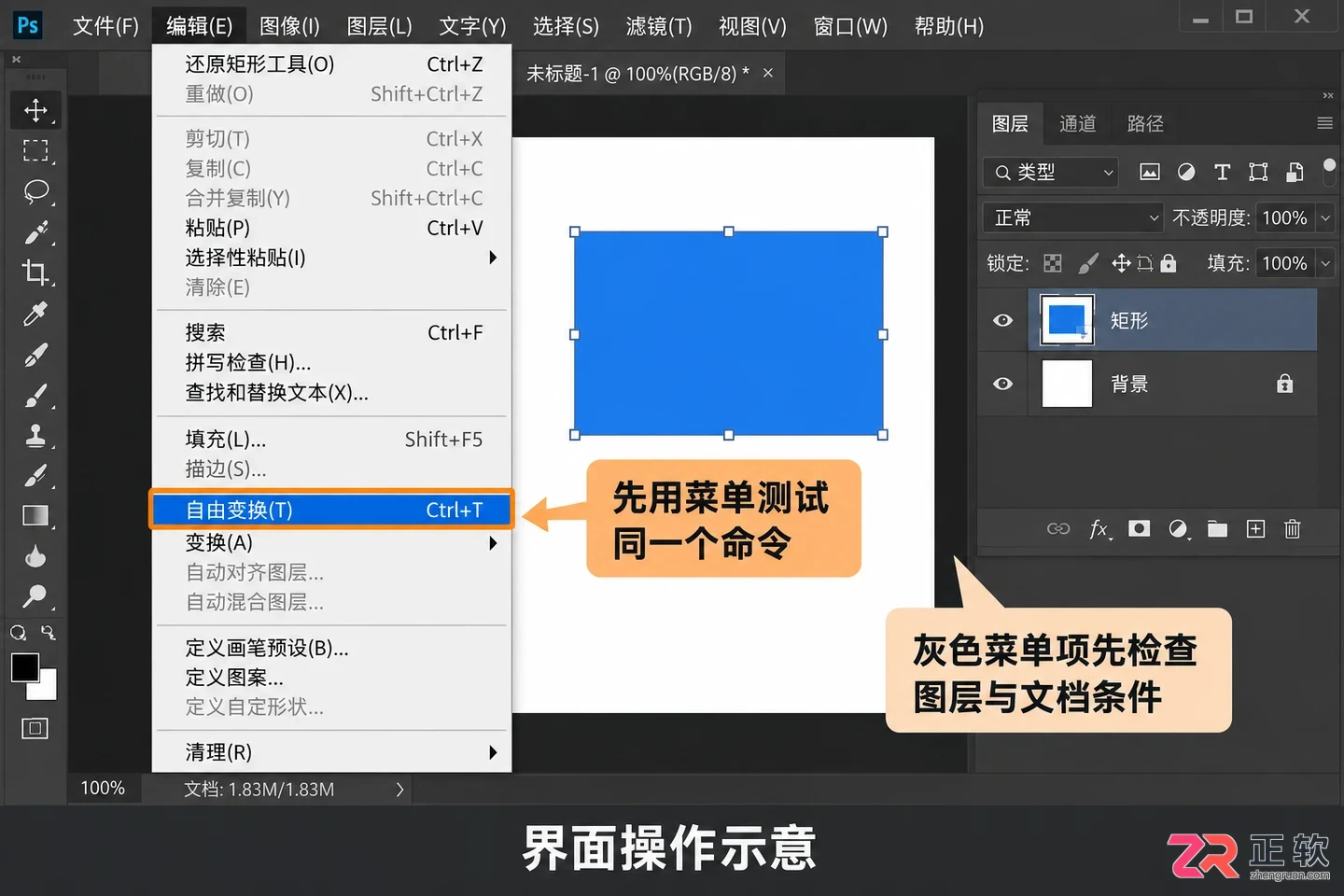Screen dimensions: 1344x896
Task: Select the Clone Stamp tool
Action: tap(35, 435)
